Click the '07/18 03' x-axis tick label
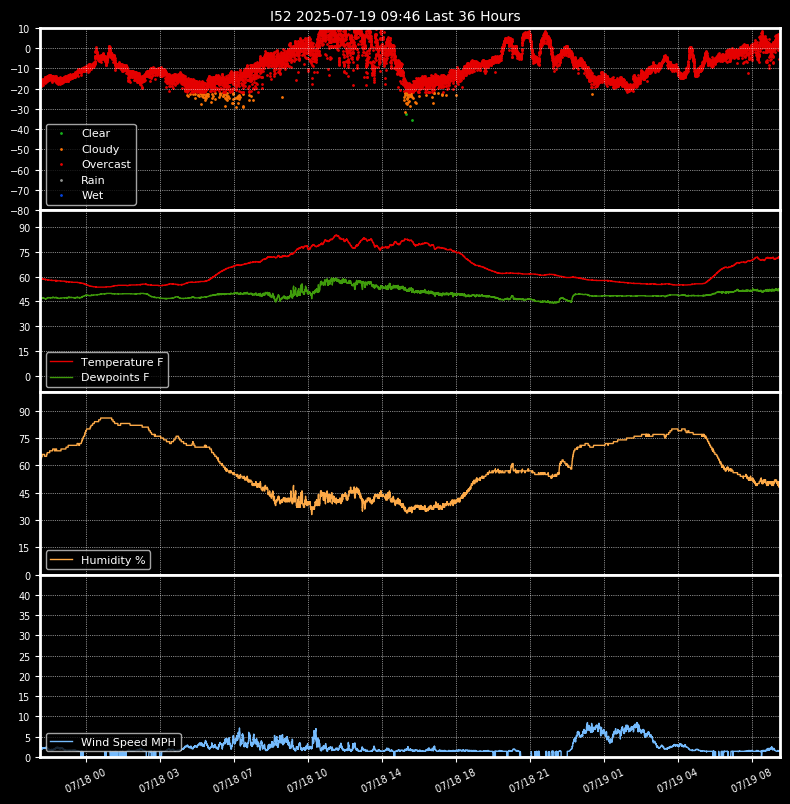The image size is (790, 804). point(159,780)
